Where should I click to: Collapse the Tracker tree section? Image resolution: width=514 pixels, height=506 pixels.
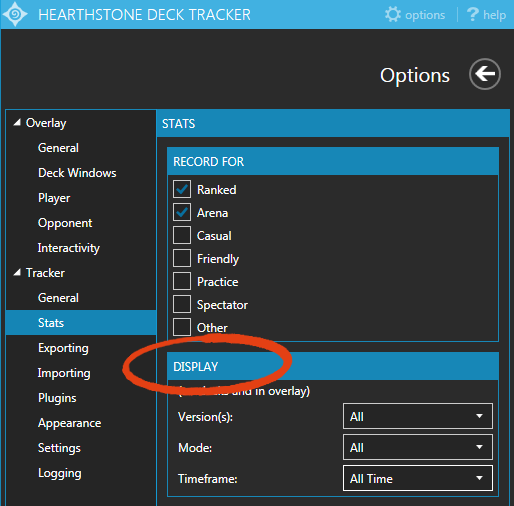click(17, 273)
